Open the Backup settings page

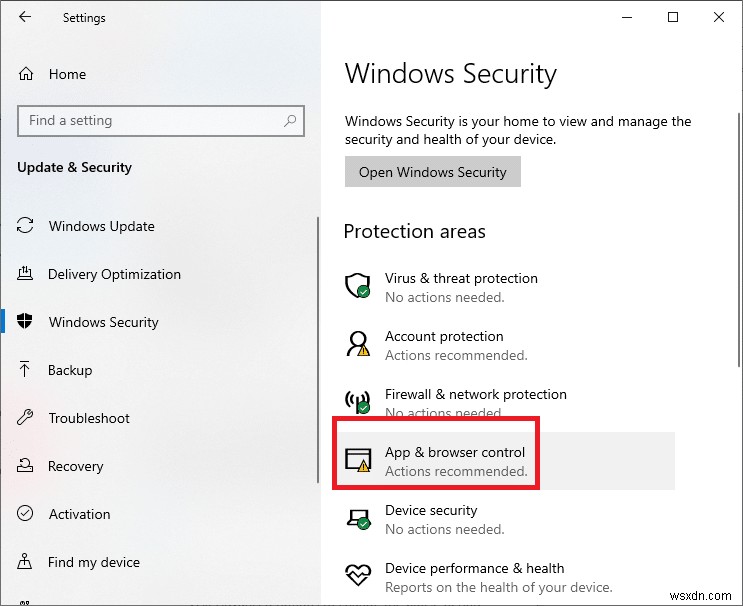pos(70,370)
